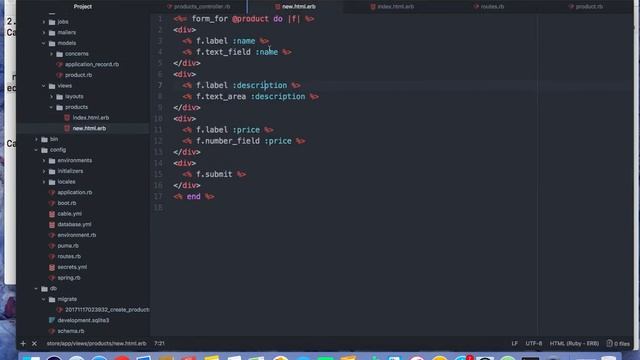Click the f.text_area :description code line
Image resolution: width=640 pixels, height=360 pixels.
[x=250, y=97]
